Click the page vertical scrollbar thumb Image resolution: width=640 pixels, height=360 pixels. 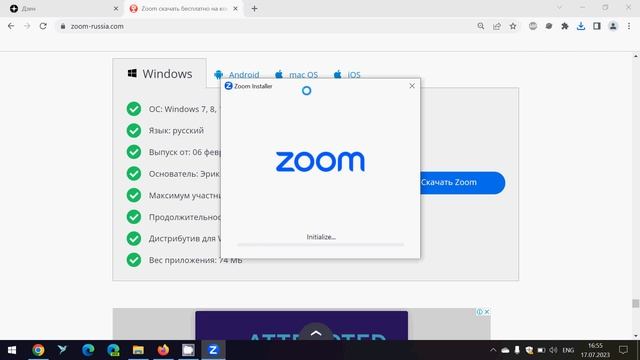[x=636, y=303]
